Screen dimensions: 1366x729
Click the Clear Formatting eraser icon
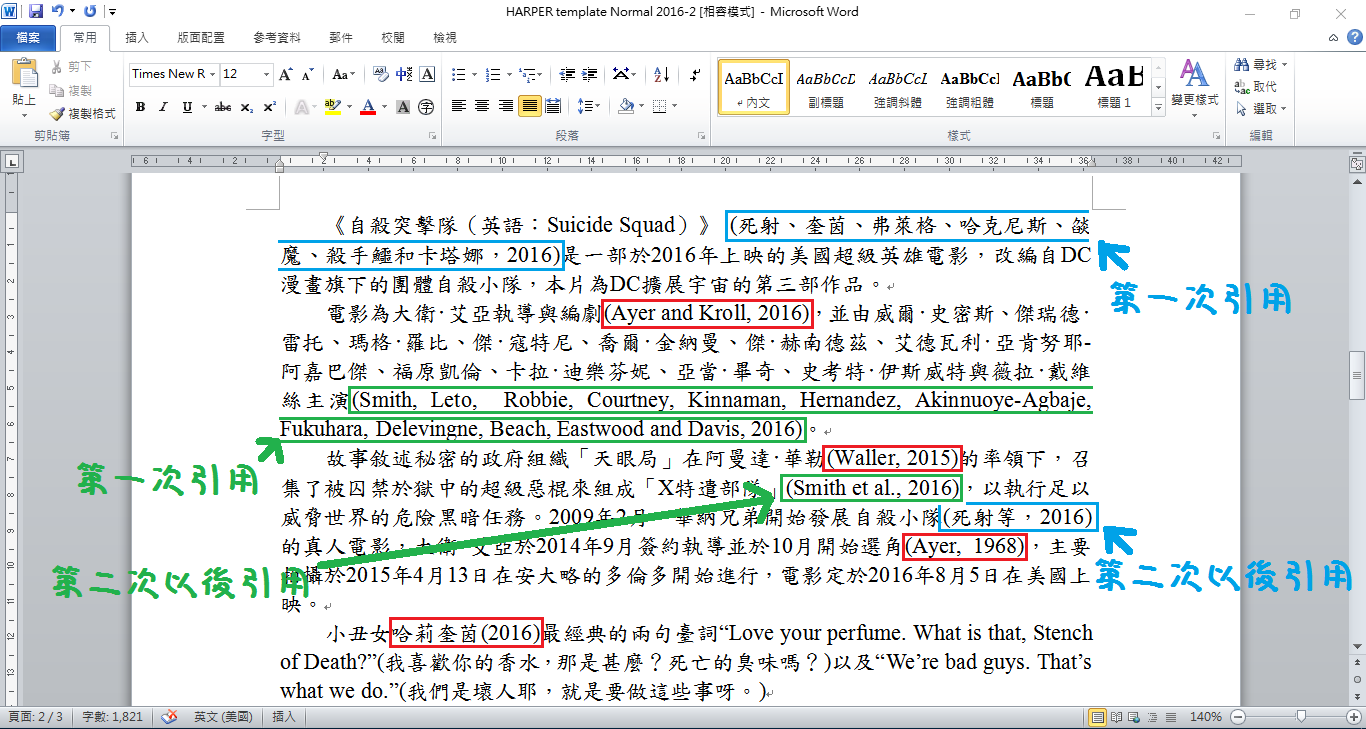coord(381,74)
